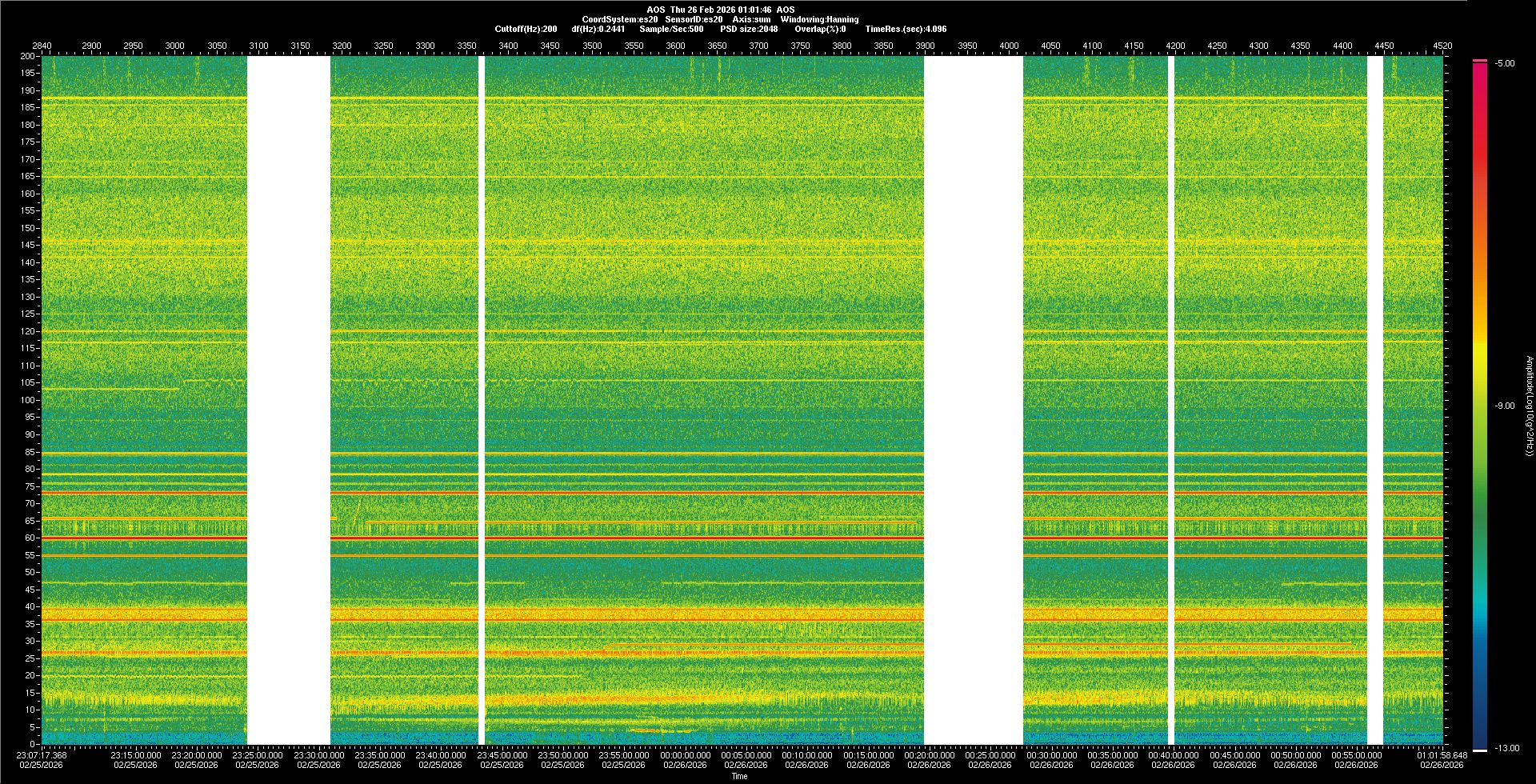Click the 00:00:00.000 time axis marker
Screen dimensions: 1536x784
685,754
